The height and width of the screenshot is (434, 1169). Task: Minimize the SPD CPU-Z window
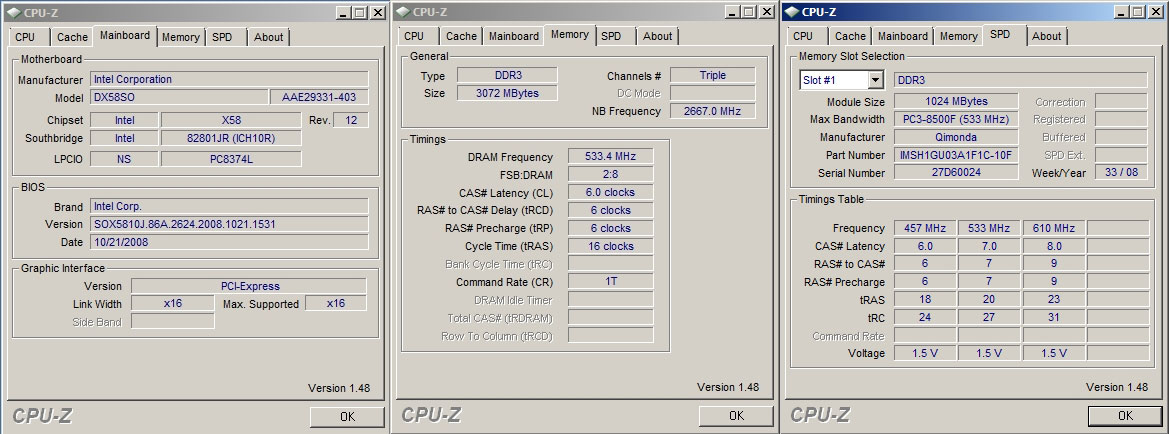[x=1121, y=12]
